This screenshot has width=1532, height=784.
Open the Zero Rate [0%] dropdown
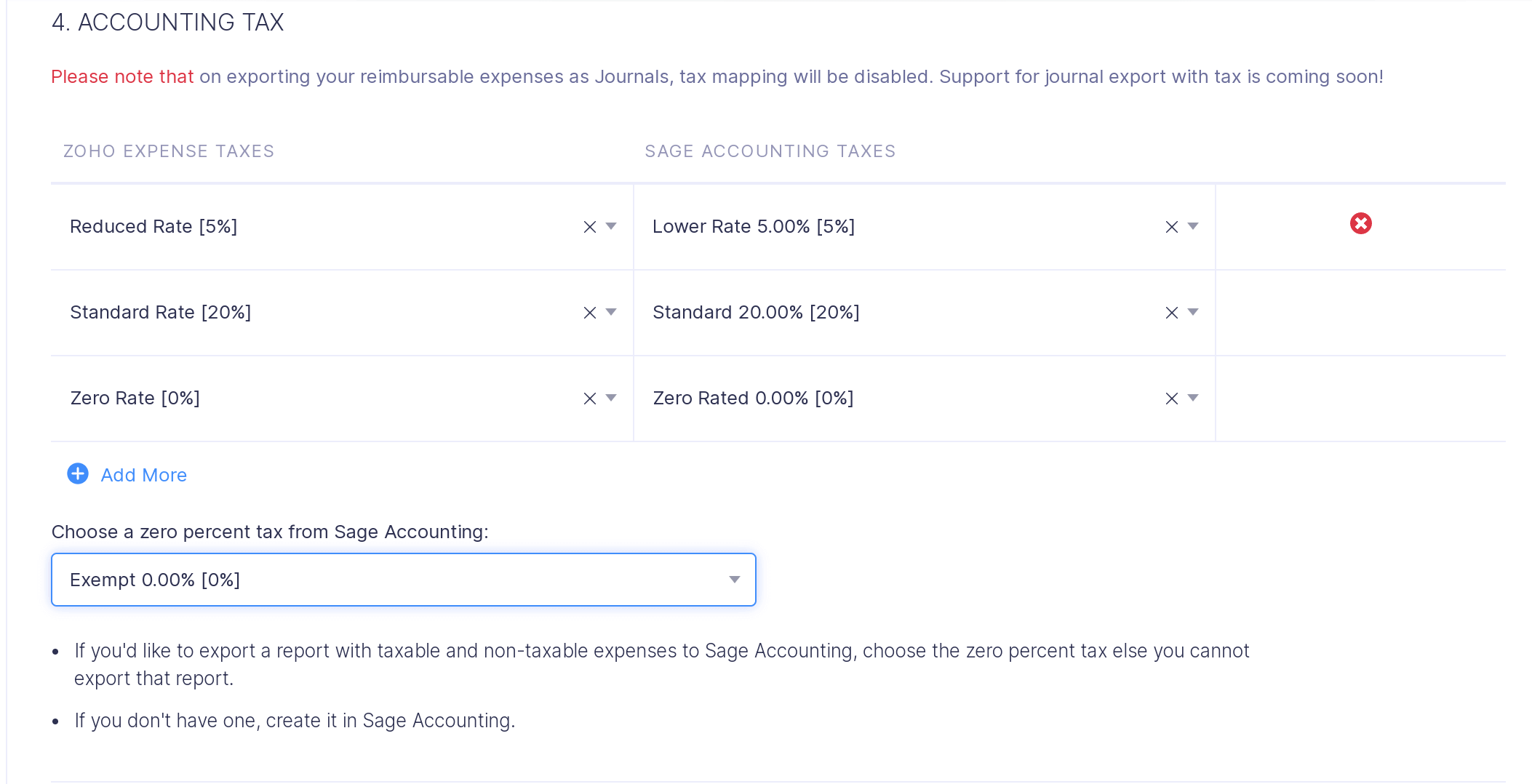tap(612, 398)
